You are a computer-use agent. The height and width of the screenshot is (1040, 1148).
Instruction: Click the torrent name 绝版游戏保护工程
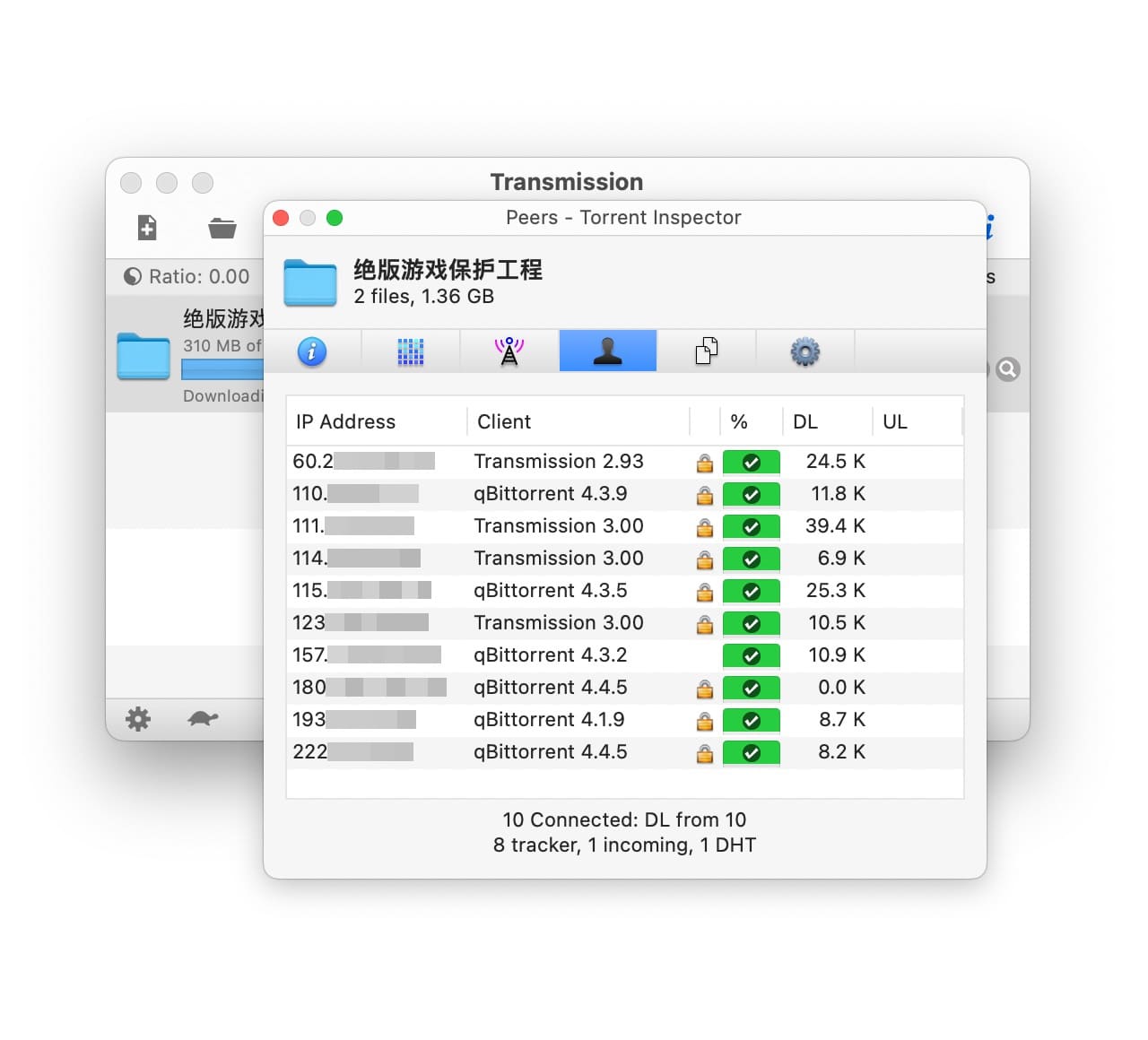[x=448, y=269]
